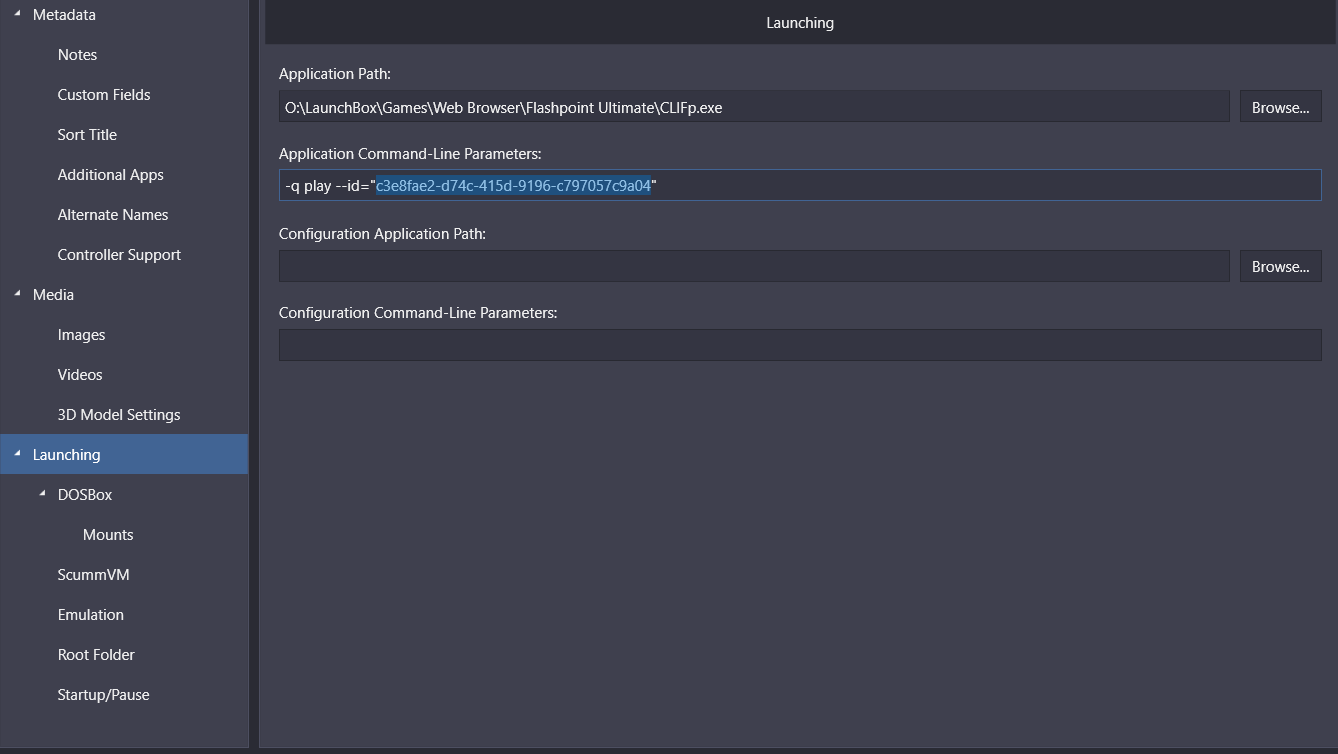Open the Emulation settings page
Image resolution: width=1338 pixels, height=754 pixels.
[90, 615]
